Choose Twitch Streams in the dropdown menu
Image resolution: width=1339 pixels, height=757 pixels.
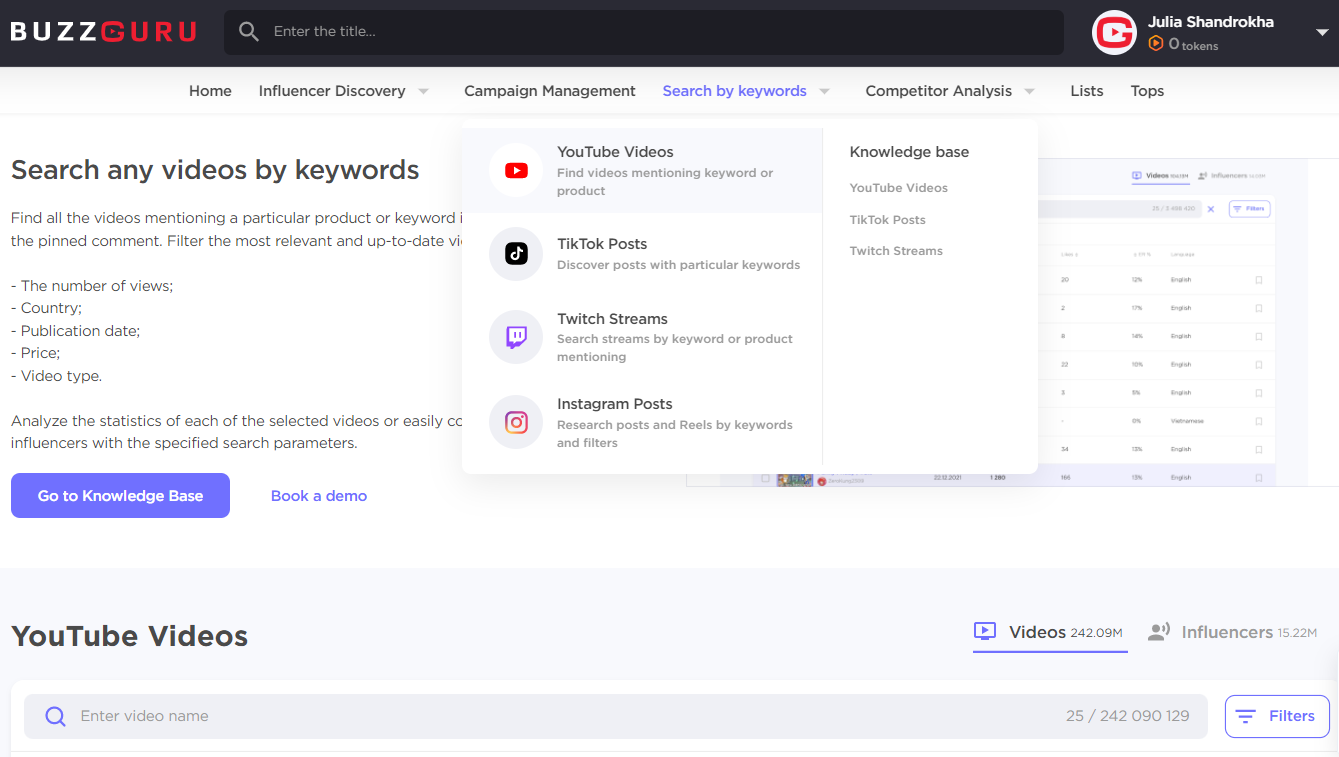pyautogui.click(x=642, y=337)
